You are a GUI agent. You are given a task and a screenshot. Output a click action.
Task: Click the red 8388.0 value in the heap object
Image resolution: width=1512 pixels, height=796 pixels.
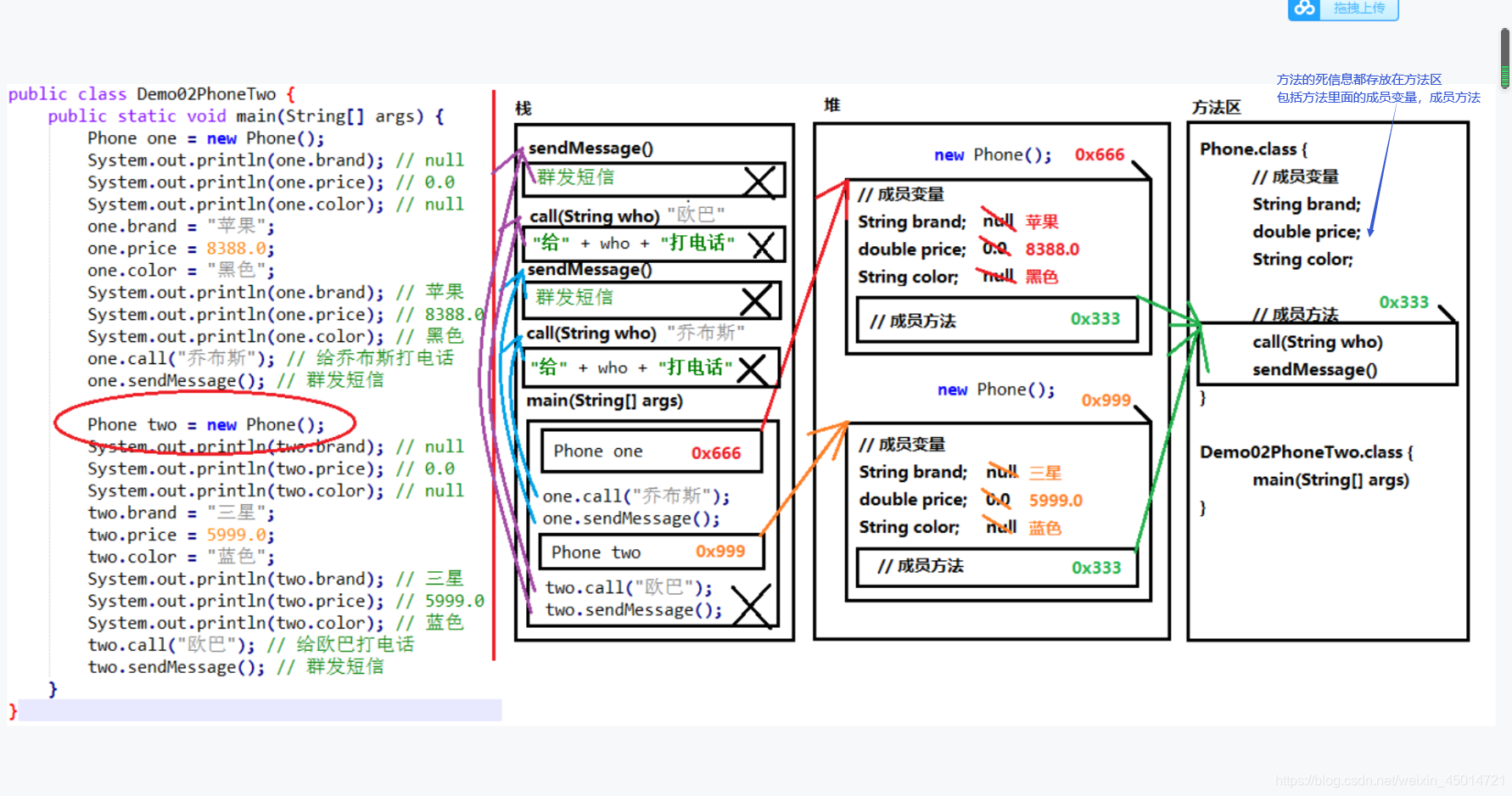coord(1052,249)
